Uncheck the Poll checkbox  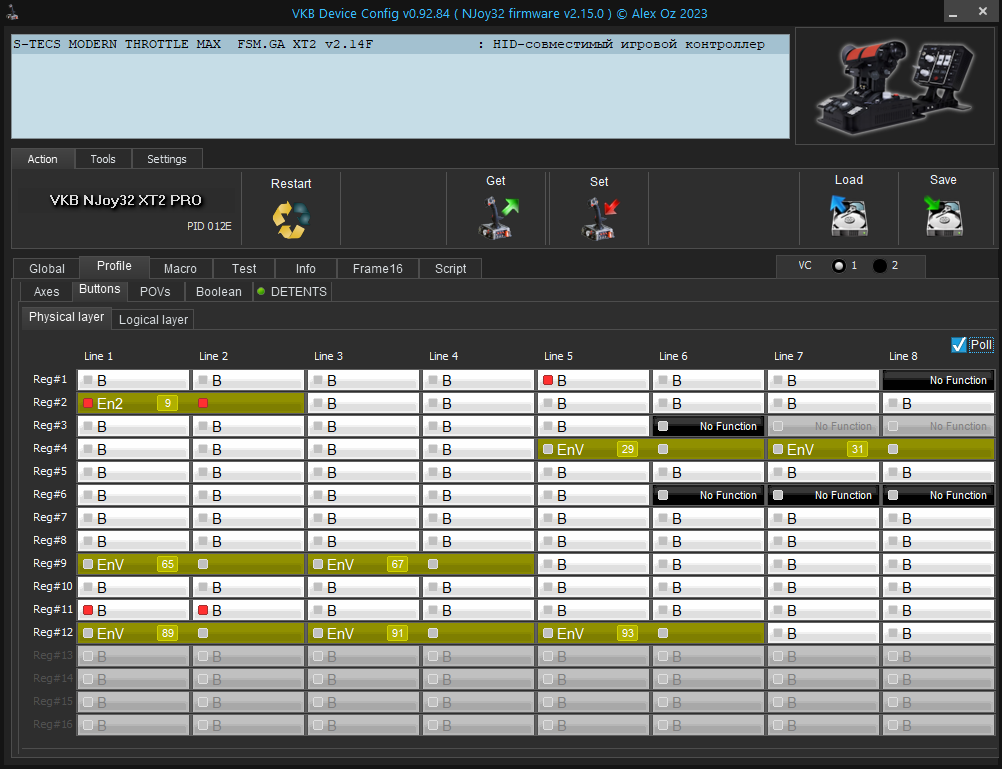click(x=959, y=345)
